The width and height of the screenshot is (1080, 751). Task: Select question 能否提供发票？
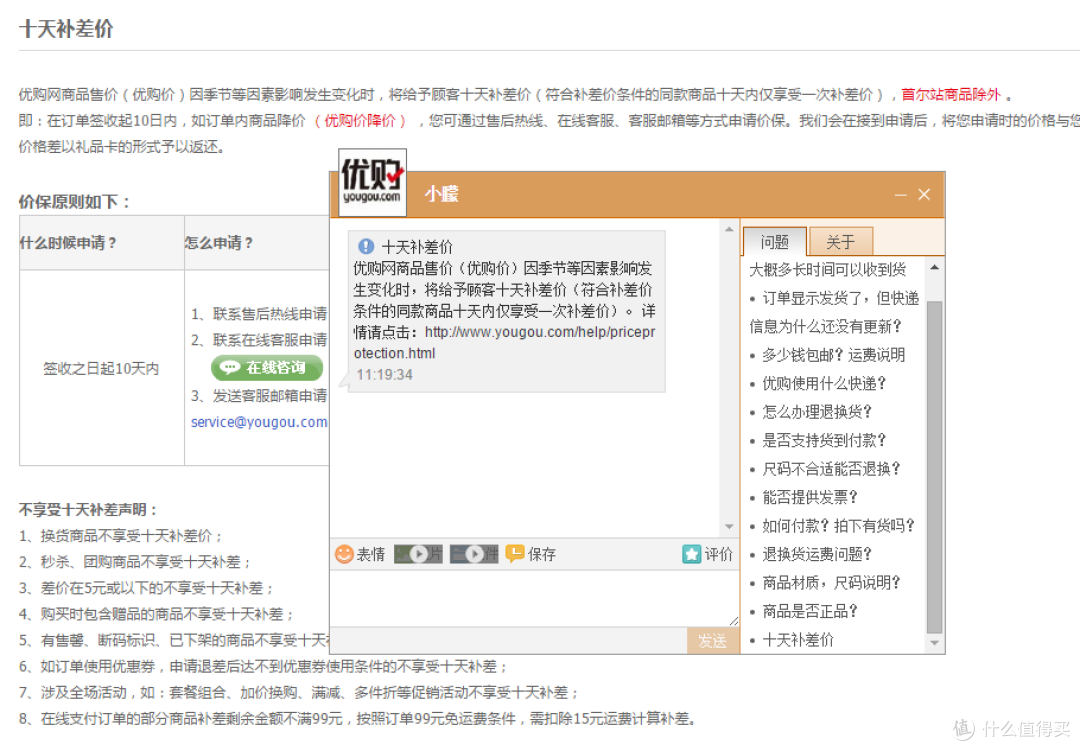click(810, 497)
